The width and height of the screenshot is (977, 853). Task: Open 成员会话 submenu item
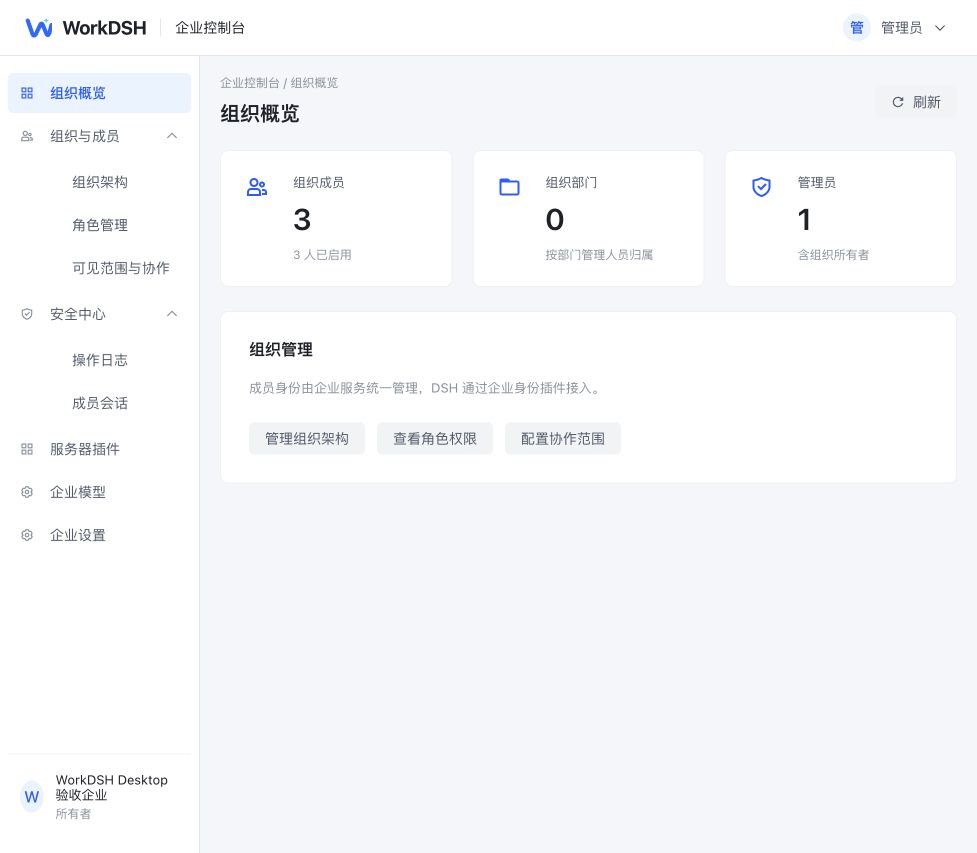tap(100, 403)
